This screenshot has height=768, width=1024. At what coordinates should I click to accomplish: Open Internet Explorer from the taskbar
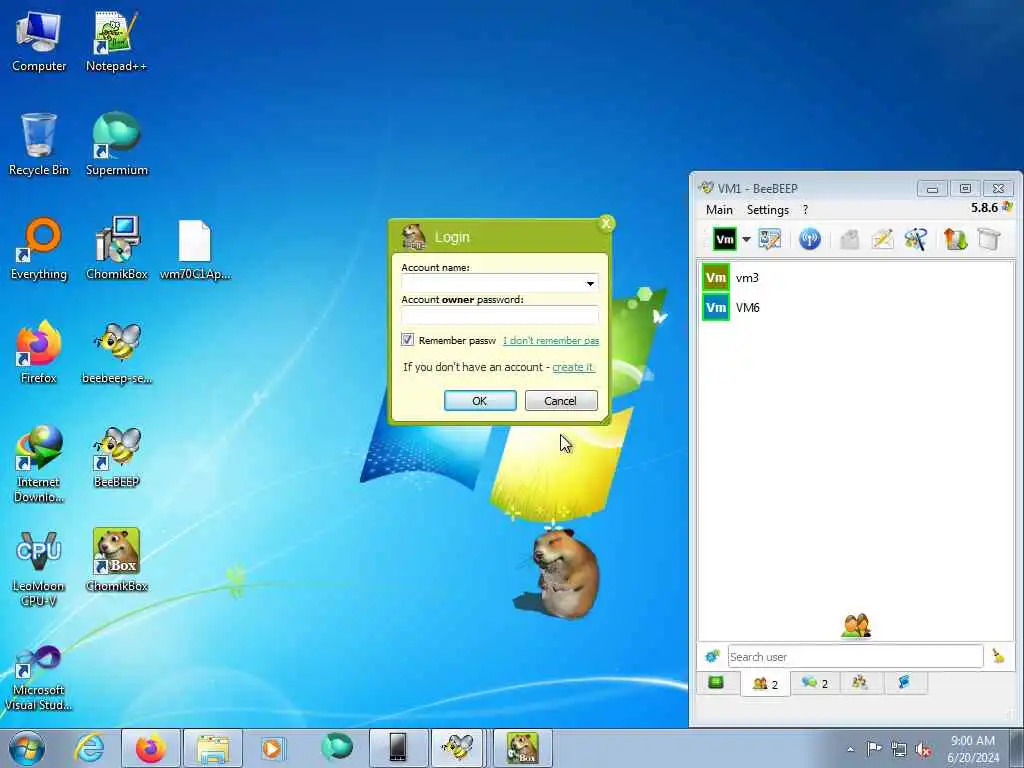89,748
